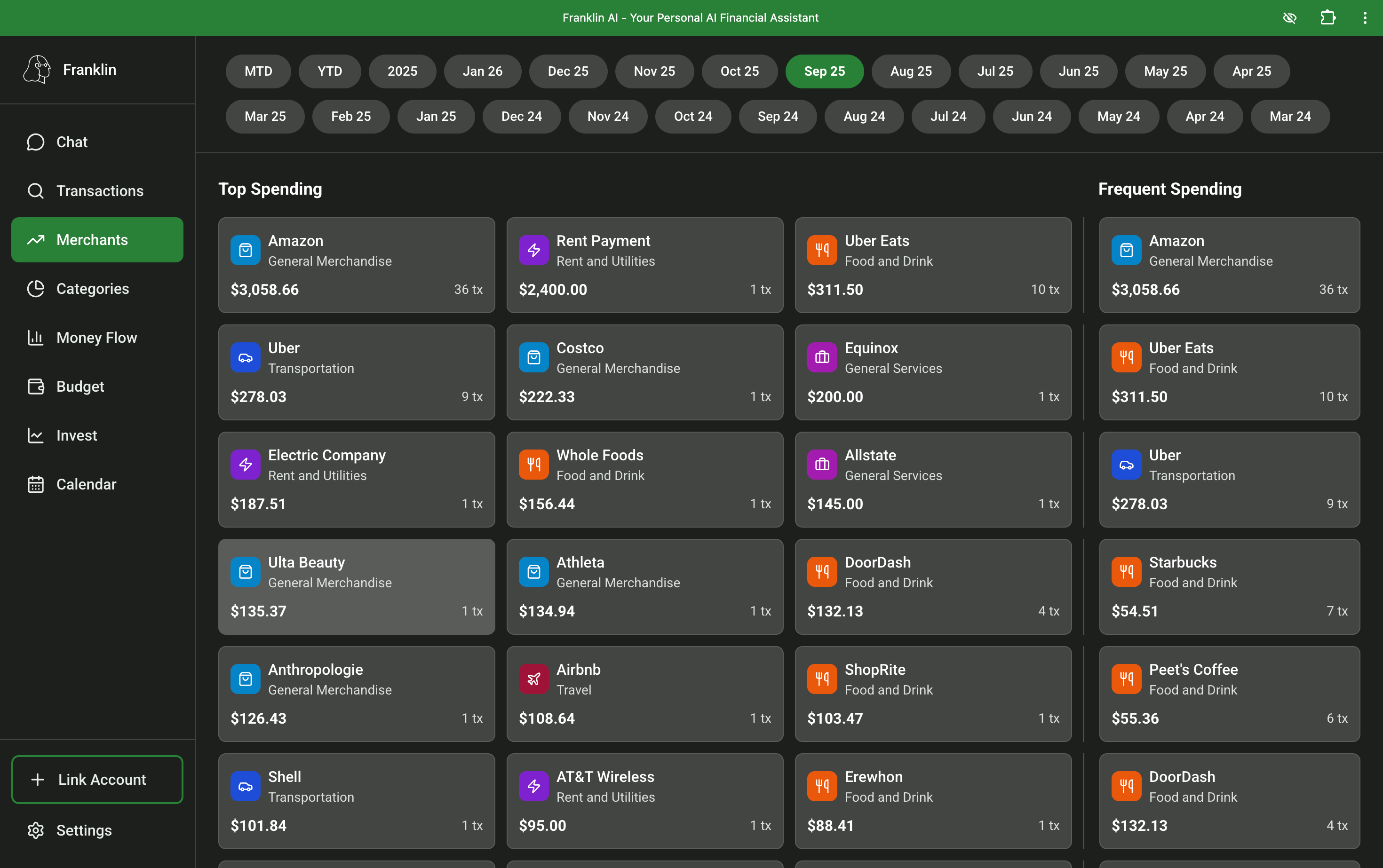Click the Top Spending heading
Image resolution: width=1383 pixels, height=868 pixels.
270,189
